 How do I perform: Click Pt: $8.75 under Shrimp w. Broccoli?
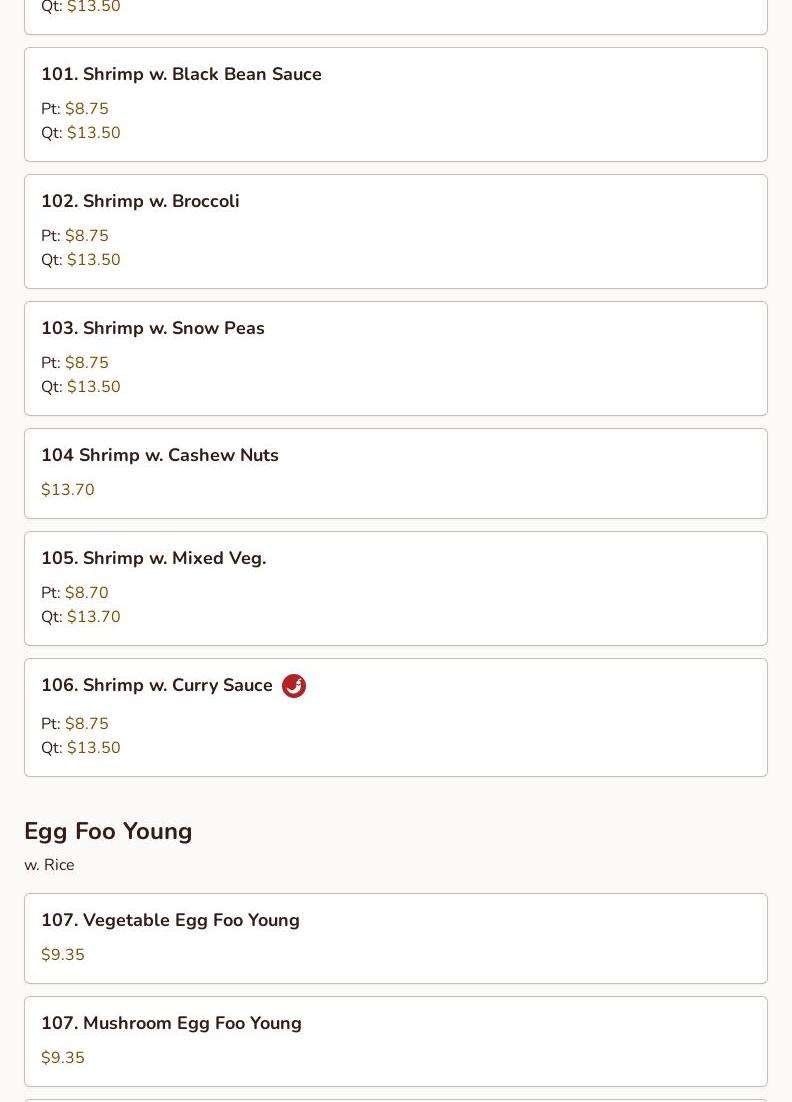74,235
